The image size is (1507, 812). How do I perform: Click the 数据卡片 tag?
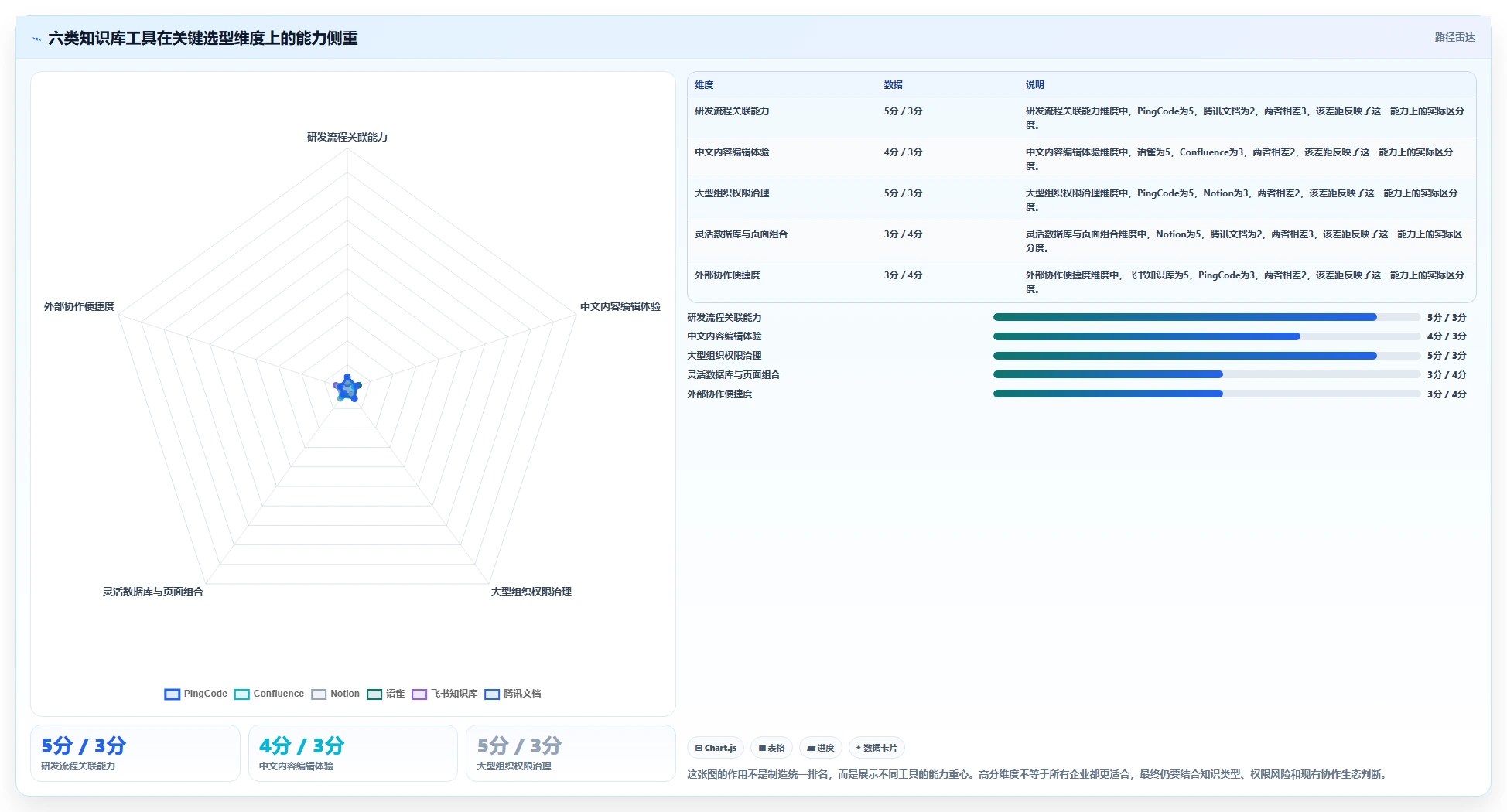click(877, 748)
